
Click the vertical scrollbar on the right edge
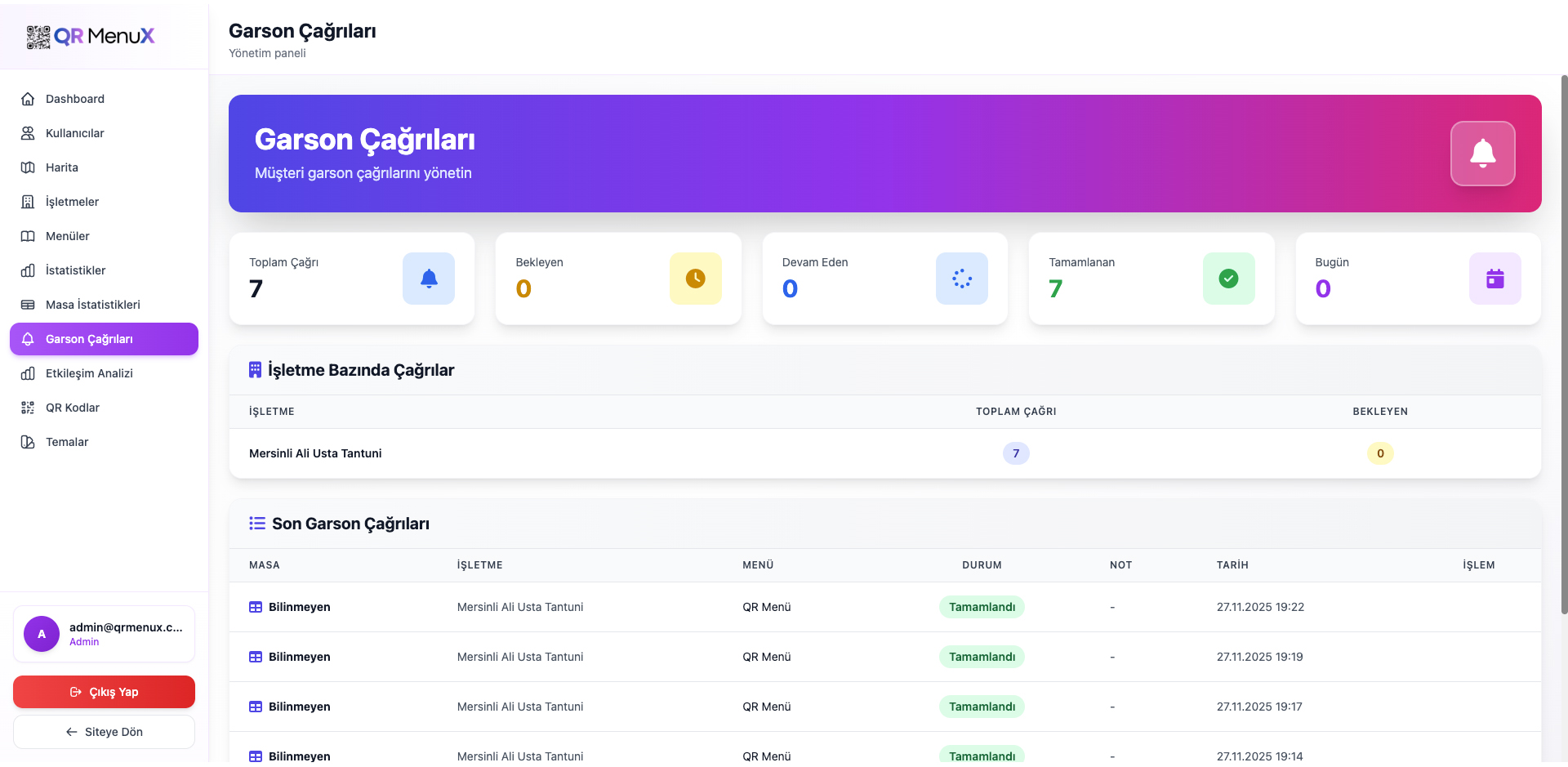coord(1563,343)
